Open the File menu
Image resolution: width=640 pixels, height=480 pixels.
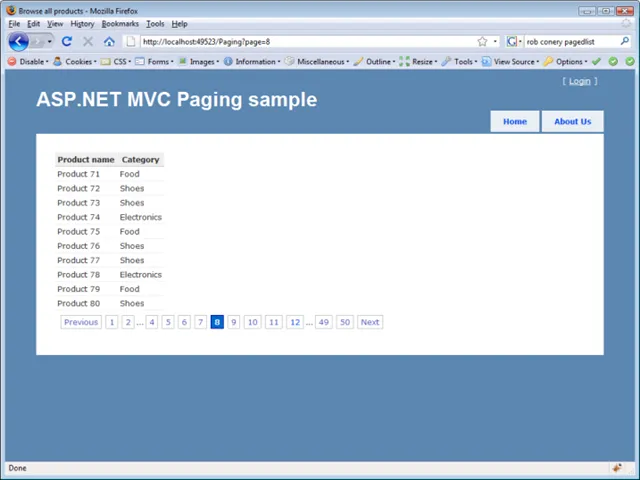[14, 24]
